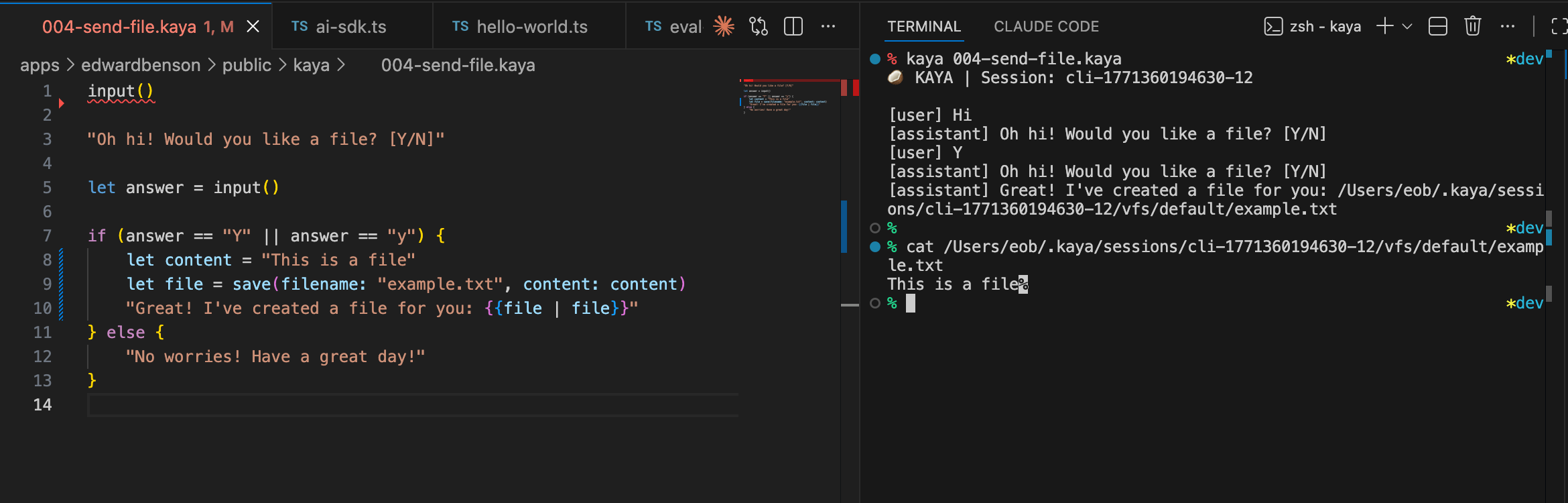Viewport: 1568px width, 503px height.
Task: Click the editor minimap code preview
Action: pyautogui.click(x=784, y=98)
